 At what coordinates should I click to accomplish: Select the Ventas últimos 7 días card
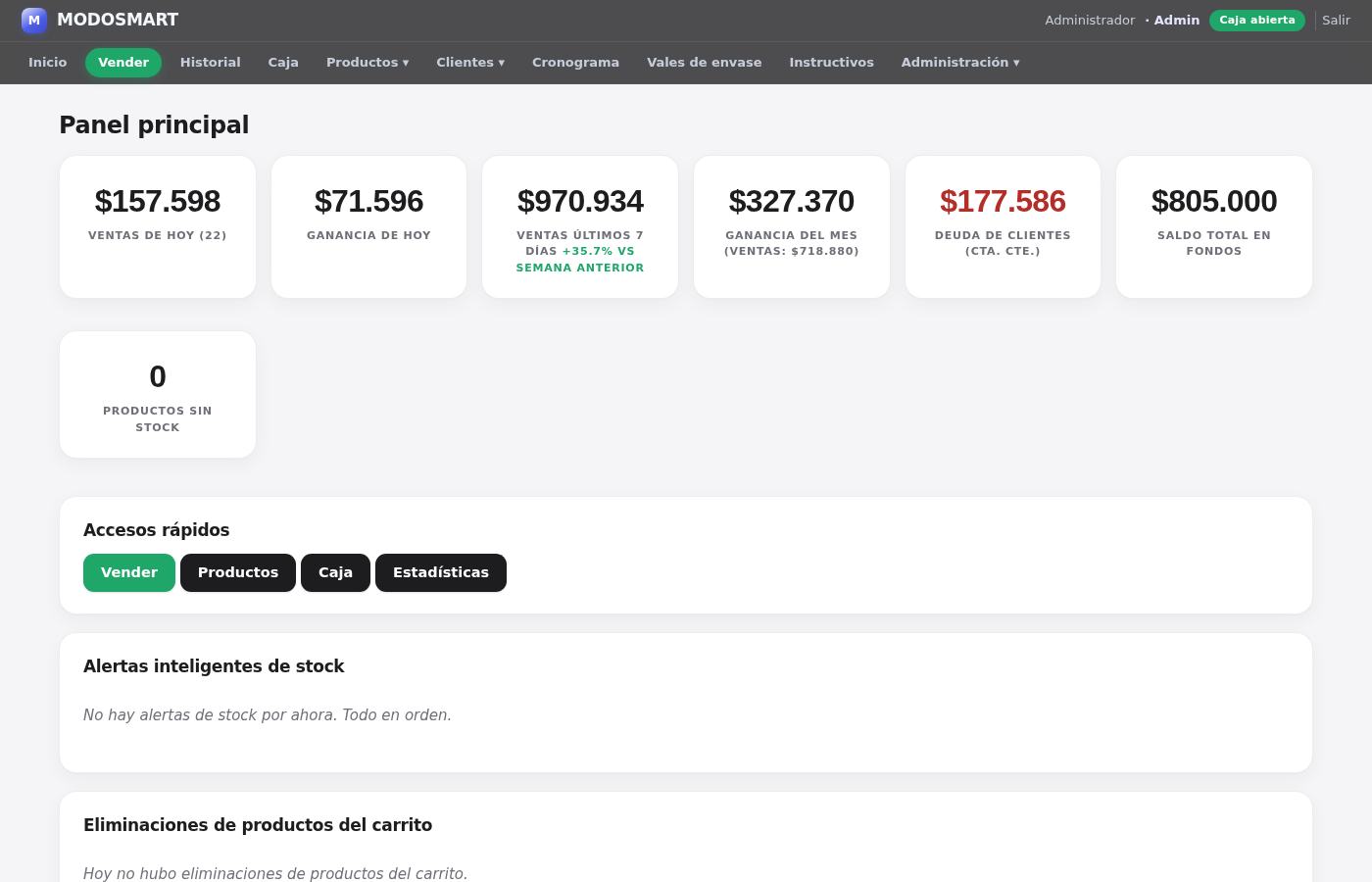(580, 227)
